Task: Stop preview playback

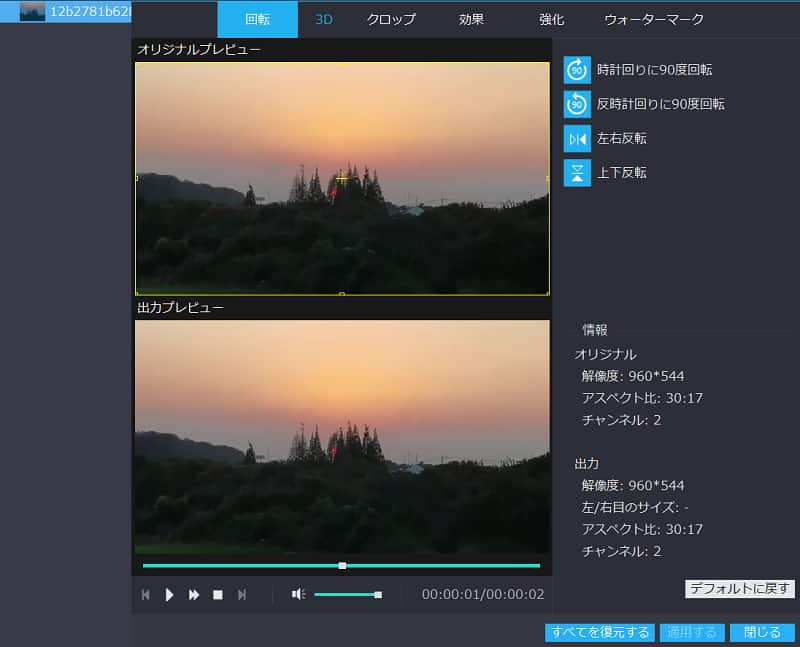Action: [217, 594]
